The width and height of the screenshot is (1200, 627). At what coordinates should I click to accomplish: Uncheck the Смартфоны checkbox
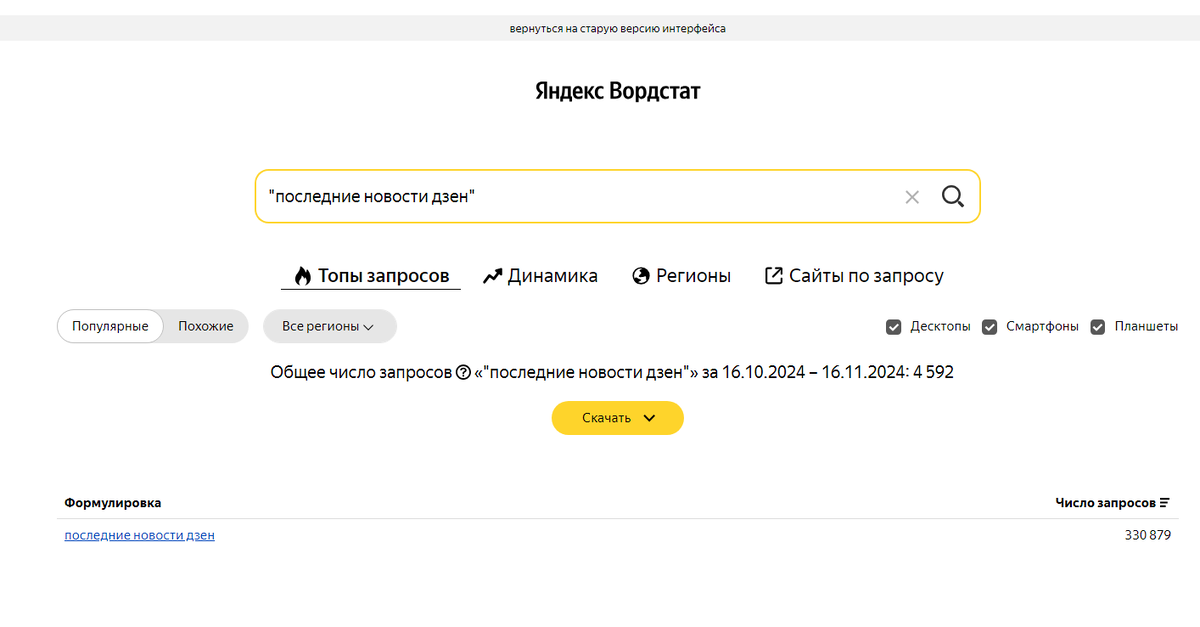(x=989, y=327)
